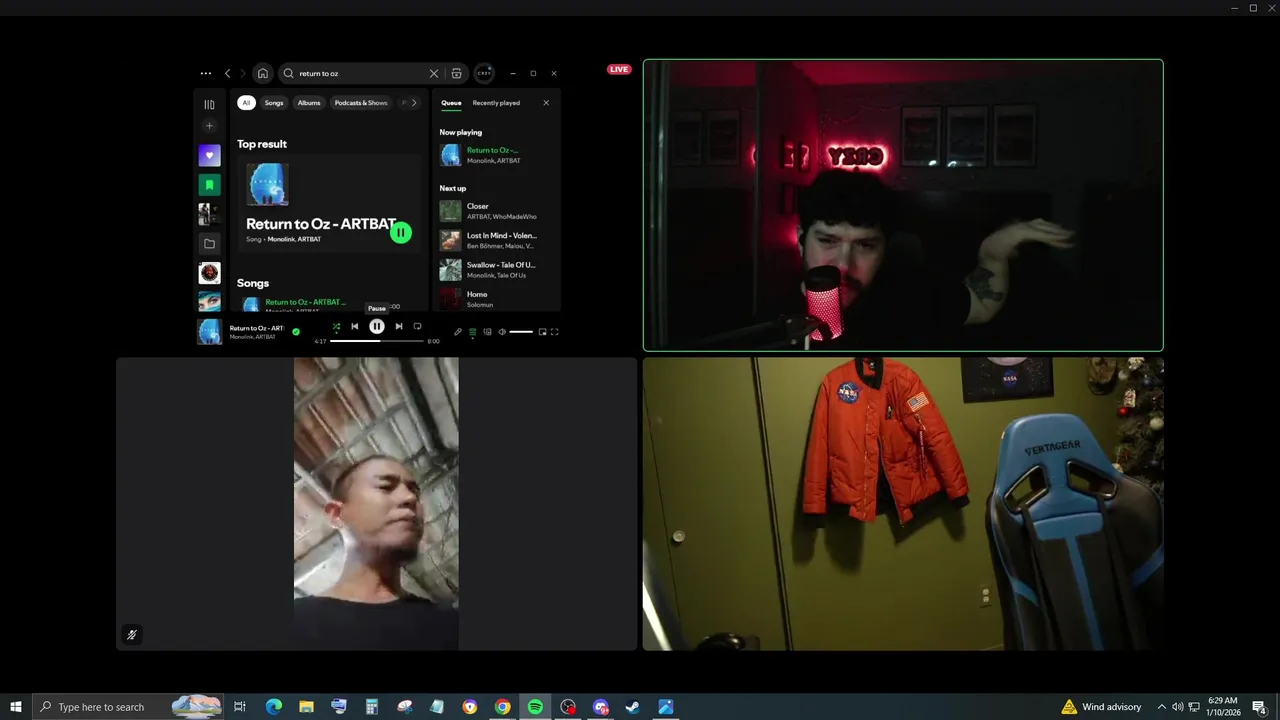The width and height of the screenshot is (1280, 720).
Task: Select 'Lost In Mind' in the queue
Action: (496, 240)
